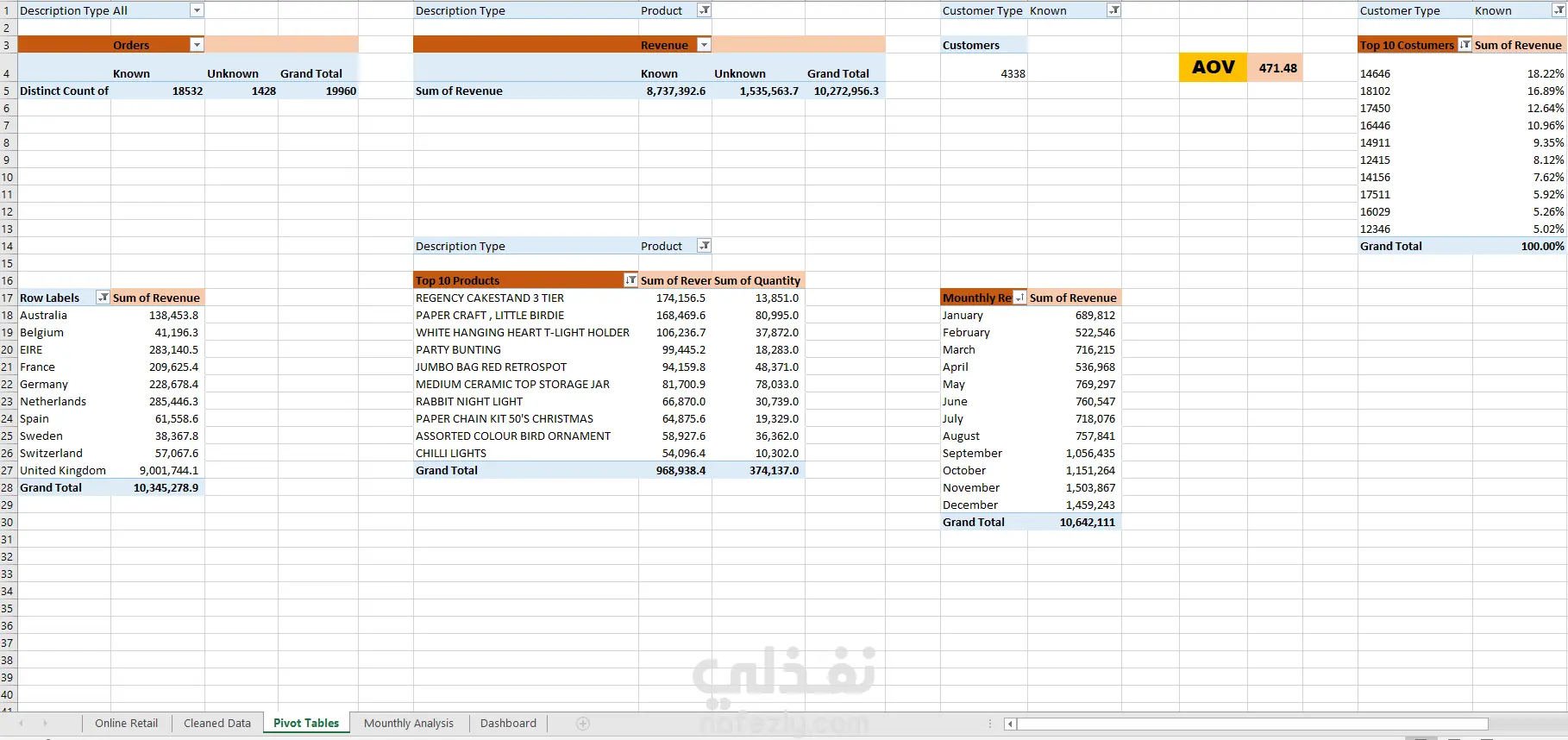Switch to the Cleaned Data sheet tab
Screen dimensions: 1568x740
pos(217,724)
